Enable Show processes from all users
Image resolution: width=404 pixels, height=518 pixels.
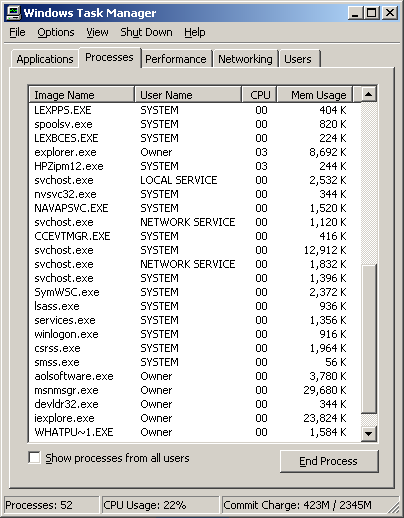click(35, 458)
